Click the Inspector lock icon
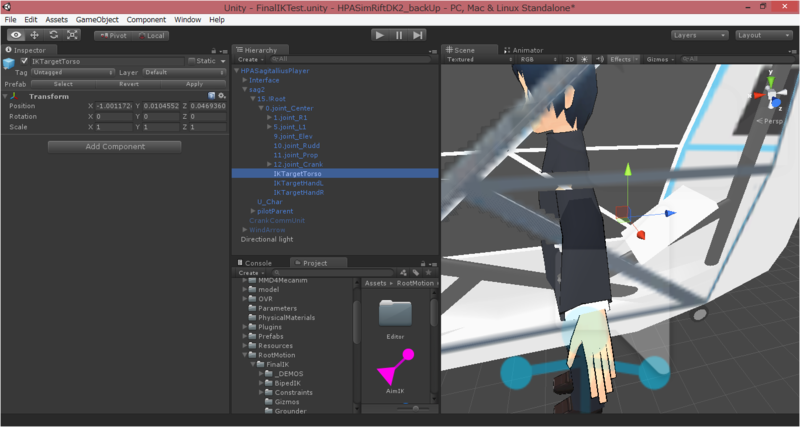Viewport: 800px width, 427px height. click(x=214, y=51)
